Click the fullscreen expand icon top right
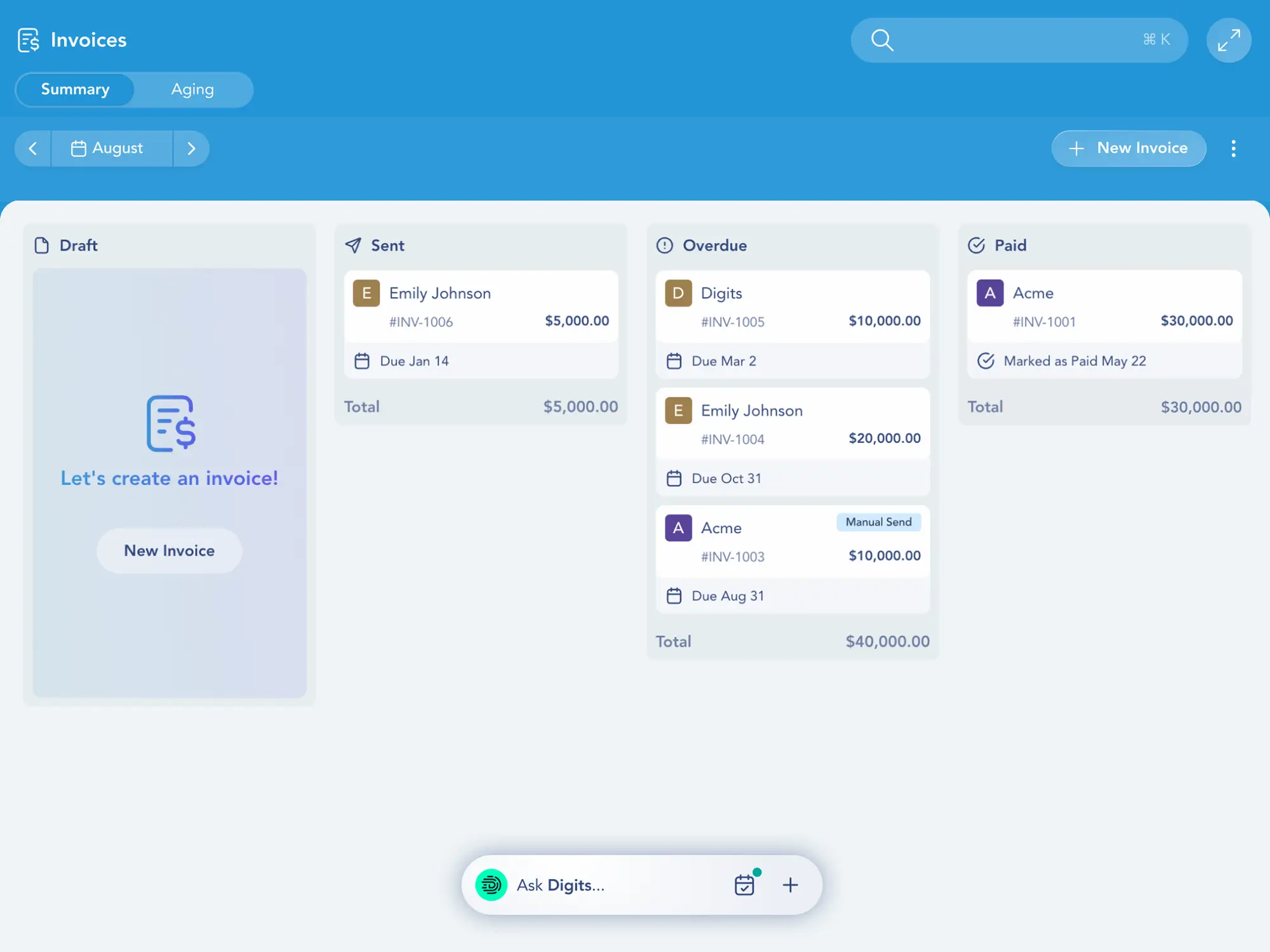The width and height of the screenshot is (1270, 952). (1228, 39)
